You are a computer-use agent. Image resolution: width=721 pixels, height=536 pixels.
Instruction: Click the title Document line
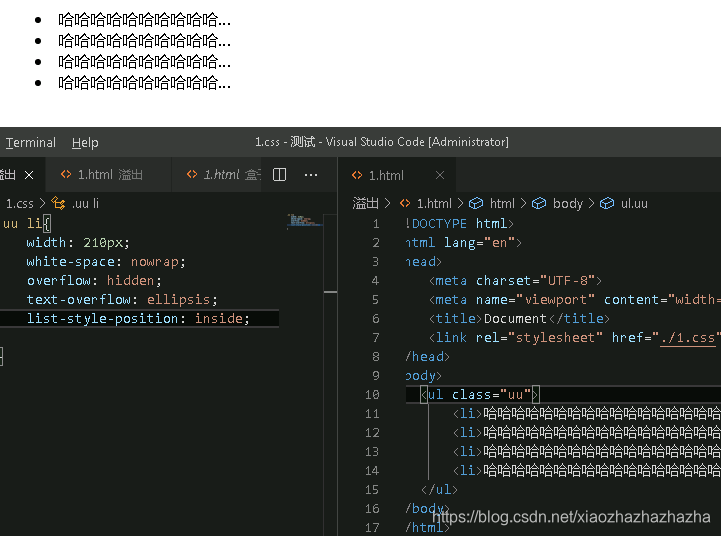519,319
